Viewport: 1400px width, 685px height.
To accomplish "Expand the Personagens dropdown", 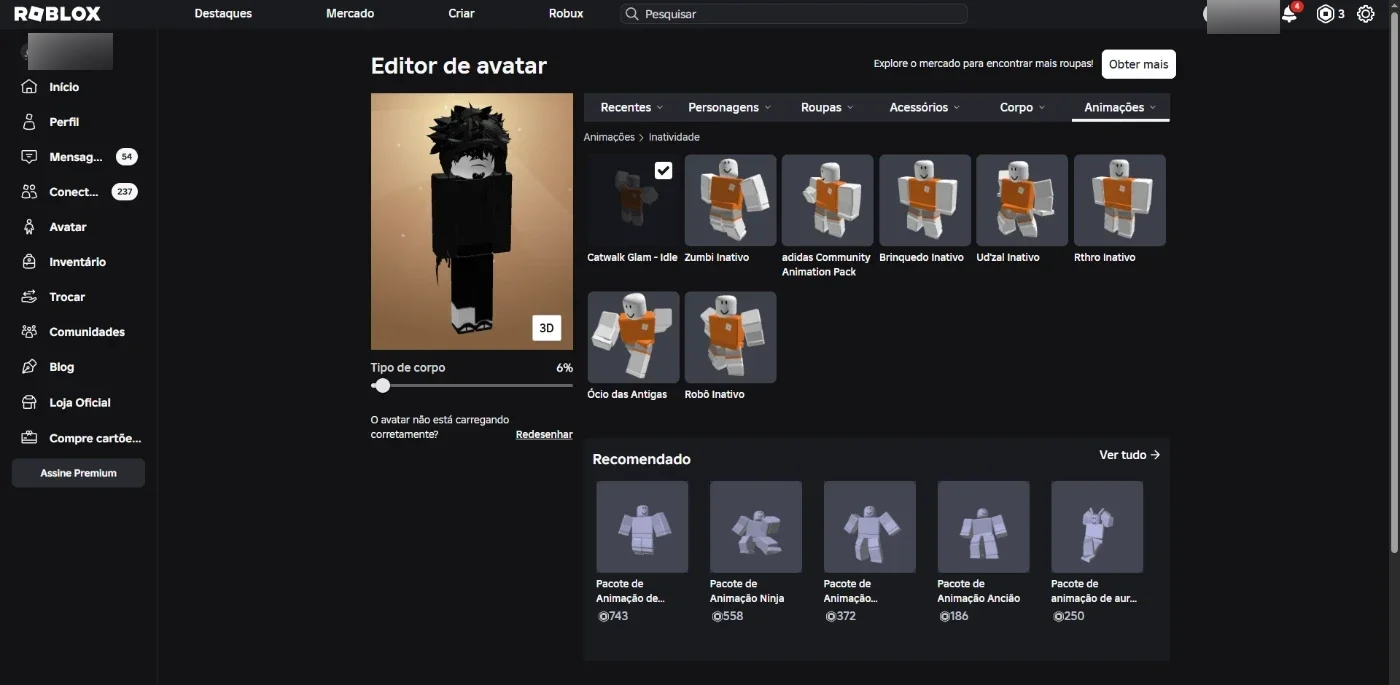I will click(x=730, y=108).
